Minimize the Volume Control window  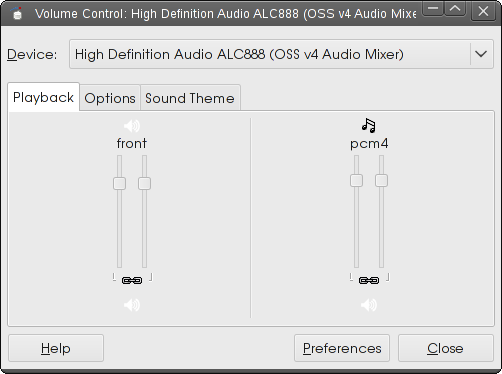[433, 9]
